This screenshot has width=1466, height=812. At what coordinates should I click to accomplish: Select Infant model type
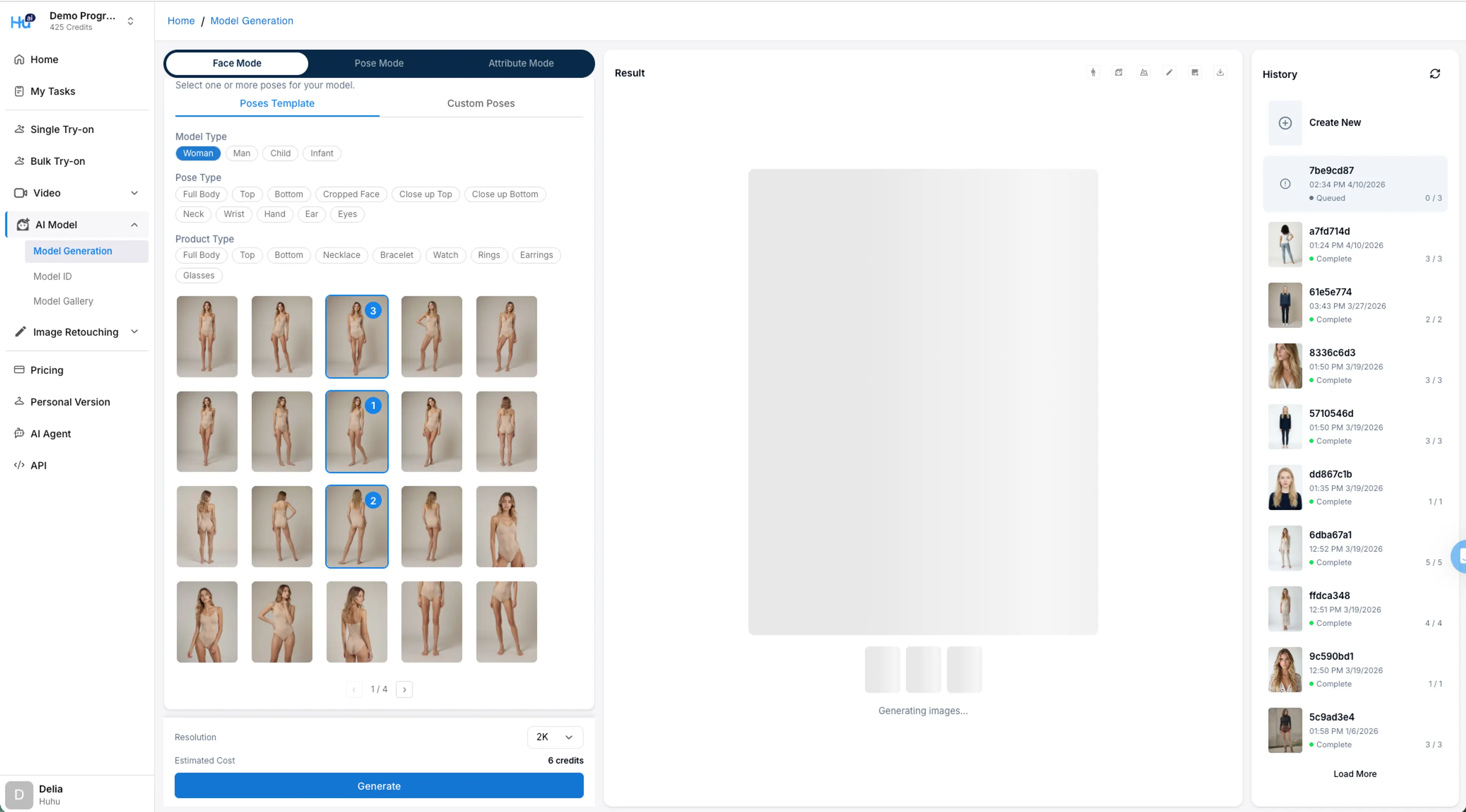(x=321, y=153)
